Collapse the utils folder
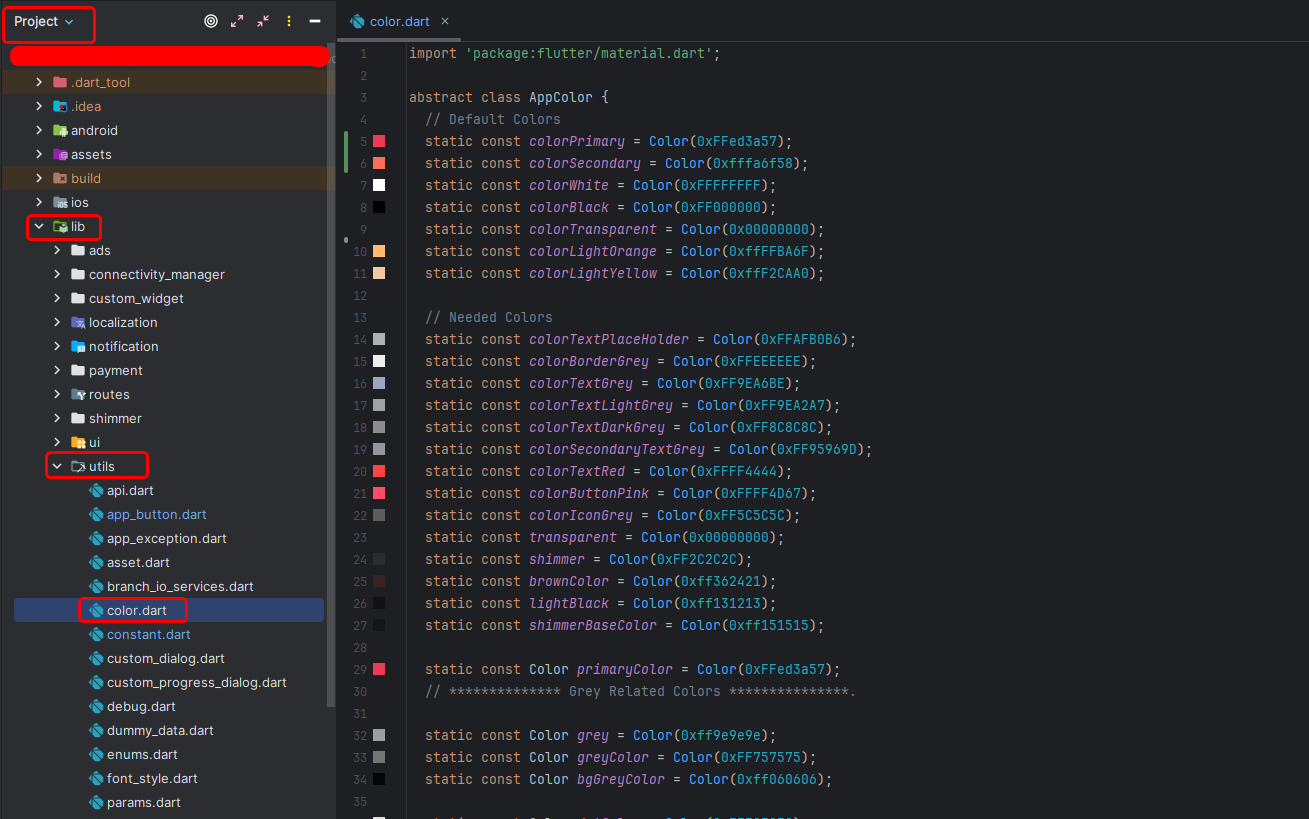Viewport: 1309px width, 819px height. pos(57,466)
